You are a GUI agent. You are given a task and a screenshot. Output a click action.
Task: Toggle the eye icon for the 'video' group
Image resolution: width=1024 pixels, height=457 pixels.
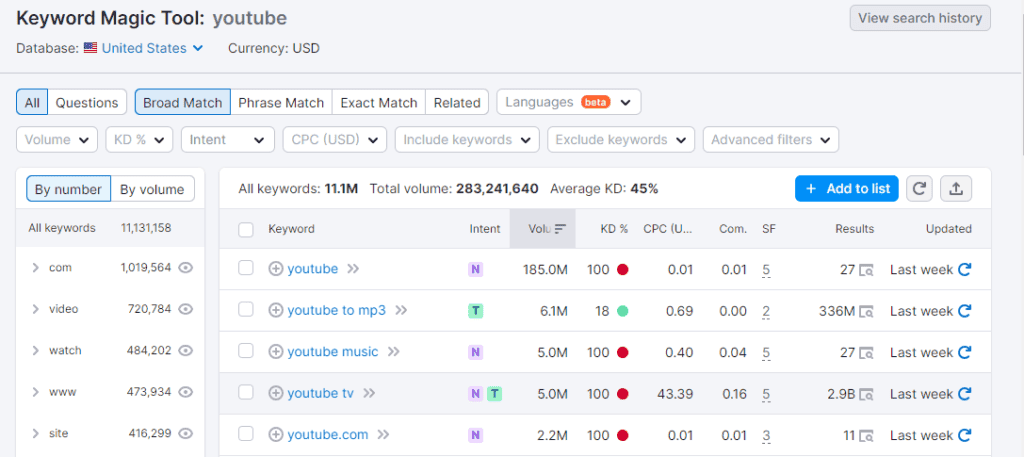(186, 309)
